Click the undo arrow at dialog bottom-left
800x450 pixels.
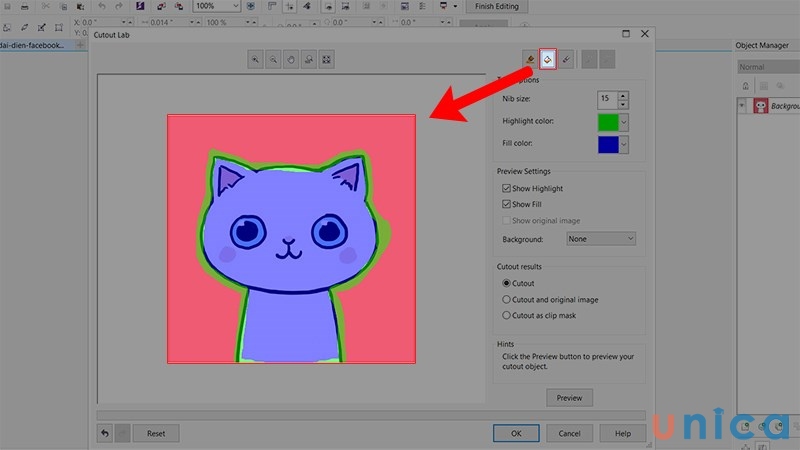click(x=104, y=434)
